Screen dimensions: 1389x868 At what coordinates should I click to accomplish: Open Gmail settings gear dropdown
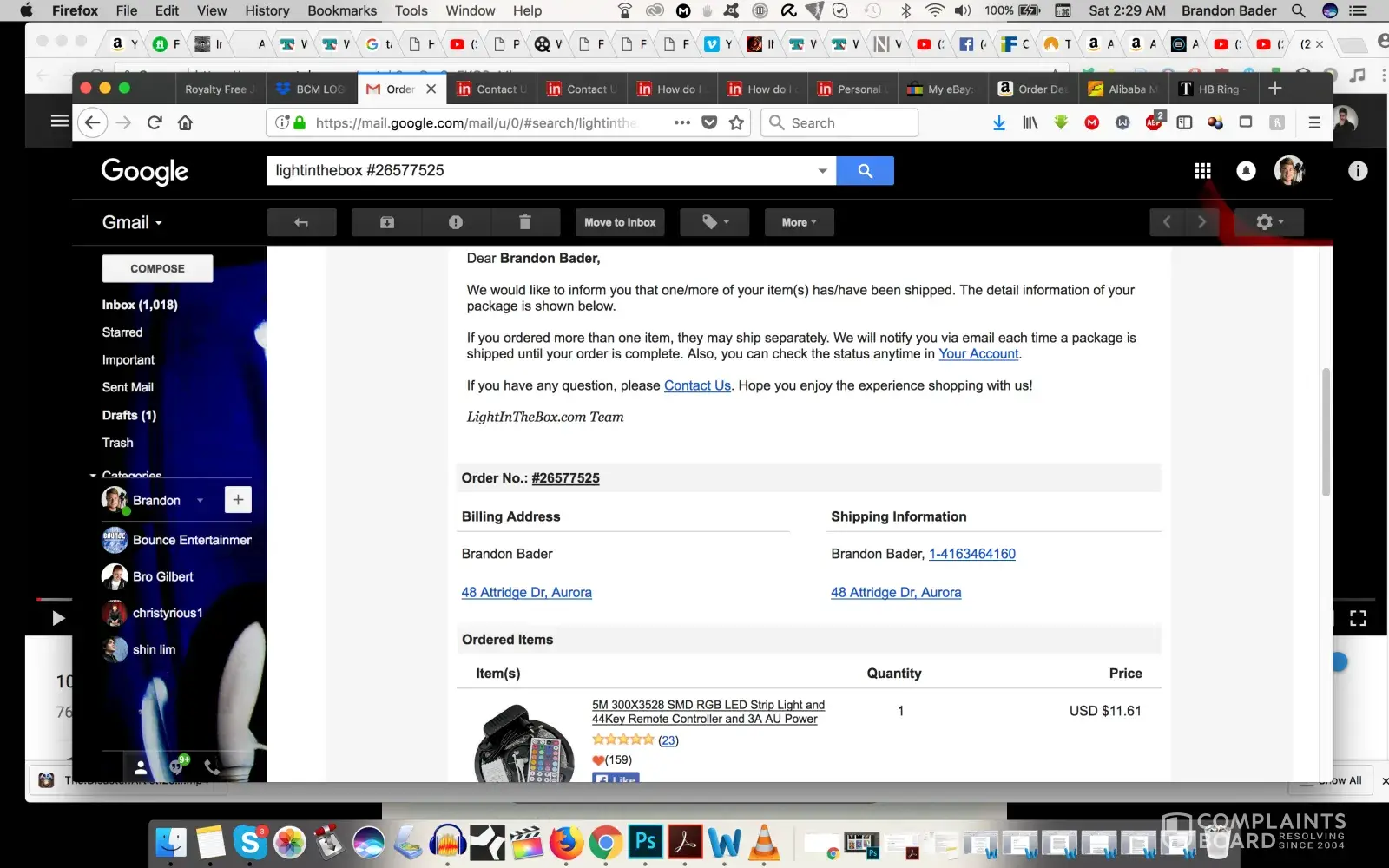[1269, 222]
